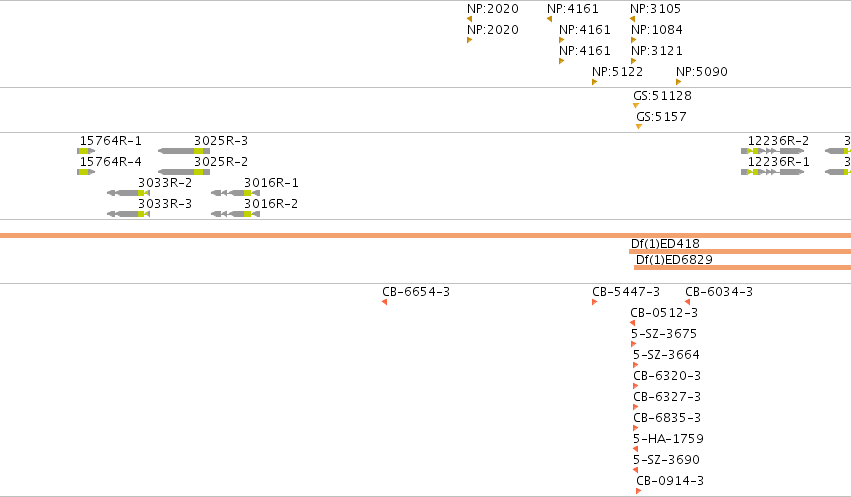This screenshot has width=851, height=497.
Task: Select the 15764R-4 gene model glyph
Action: (86, 172)
